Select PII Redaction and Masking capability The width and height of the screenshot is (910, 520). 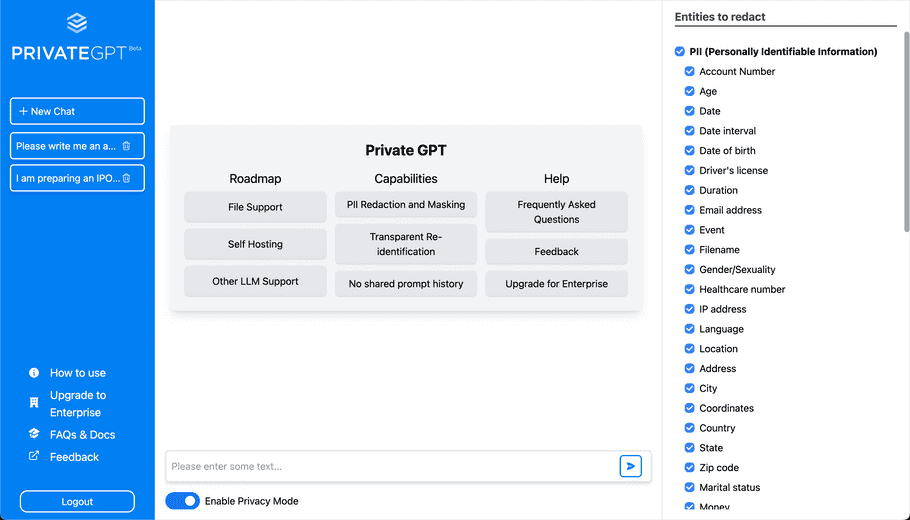406,204
